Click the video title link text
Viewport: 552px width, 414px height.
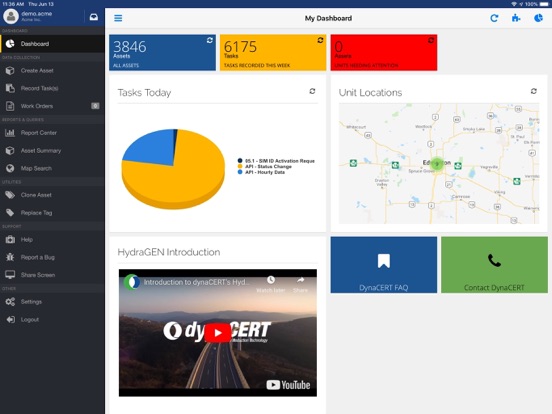[x=197, y=282]
